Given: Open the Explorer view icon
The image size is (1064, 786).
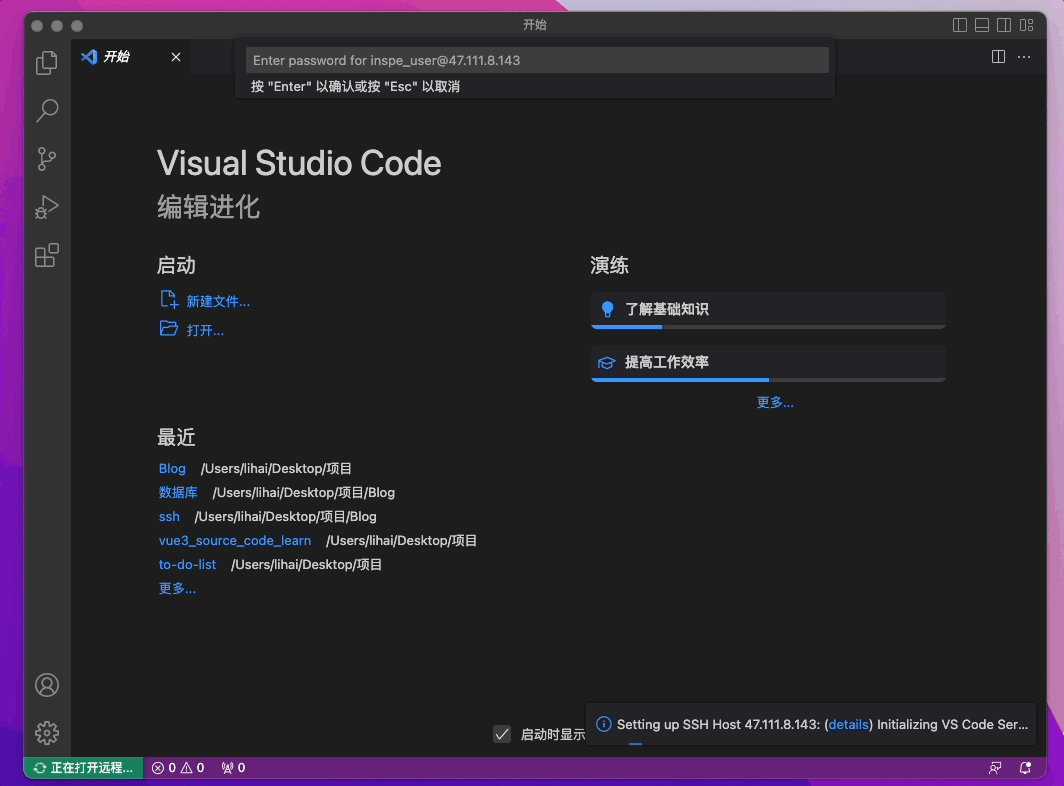Looking at the screenshot, I should (46, 62).
